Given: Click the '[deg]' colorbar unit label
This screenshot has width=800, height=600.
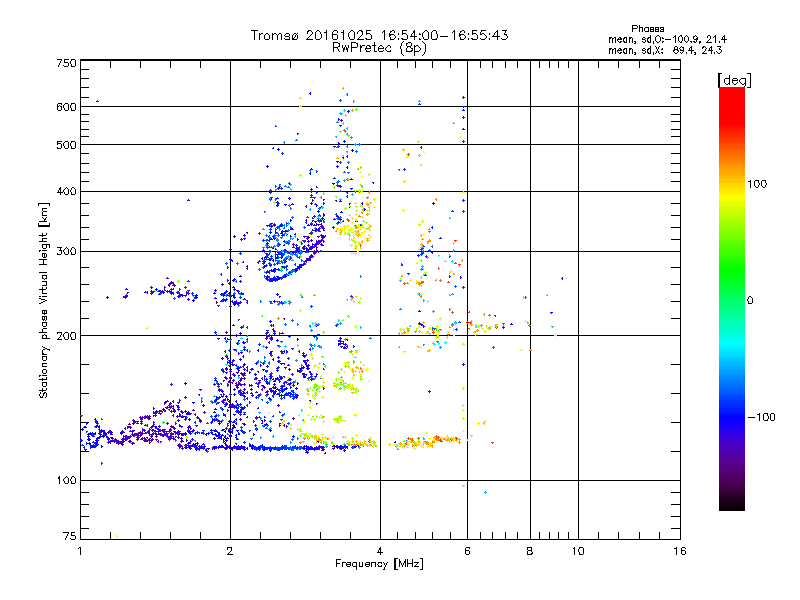Looking at the screenshot, I should (734, 80).
